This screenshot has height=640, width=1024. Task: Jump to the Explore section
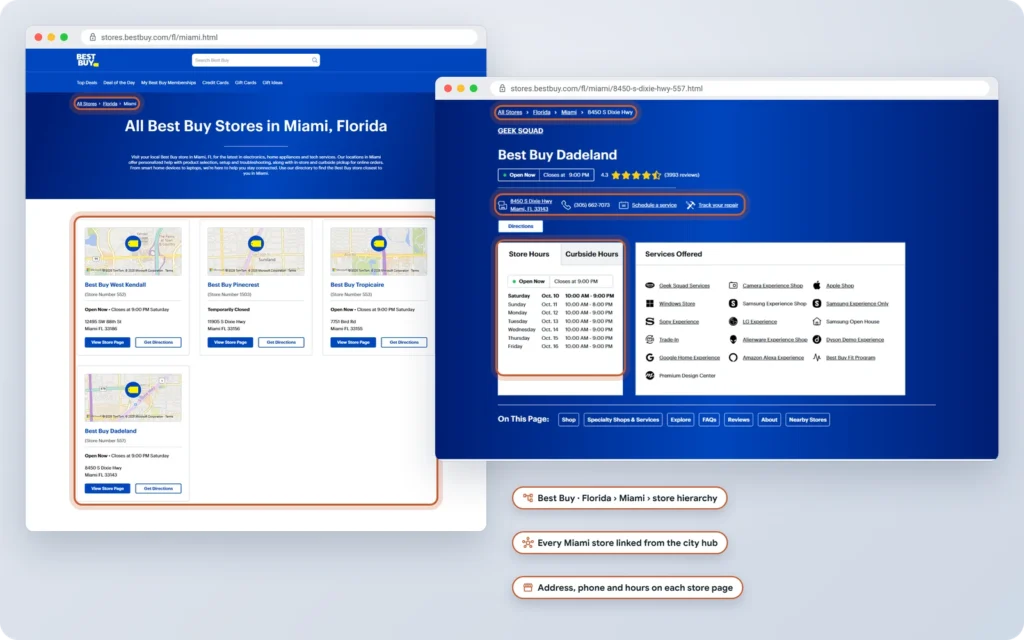[x=680, y=420]
